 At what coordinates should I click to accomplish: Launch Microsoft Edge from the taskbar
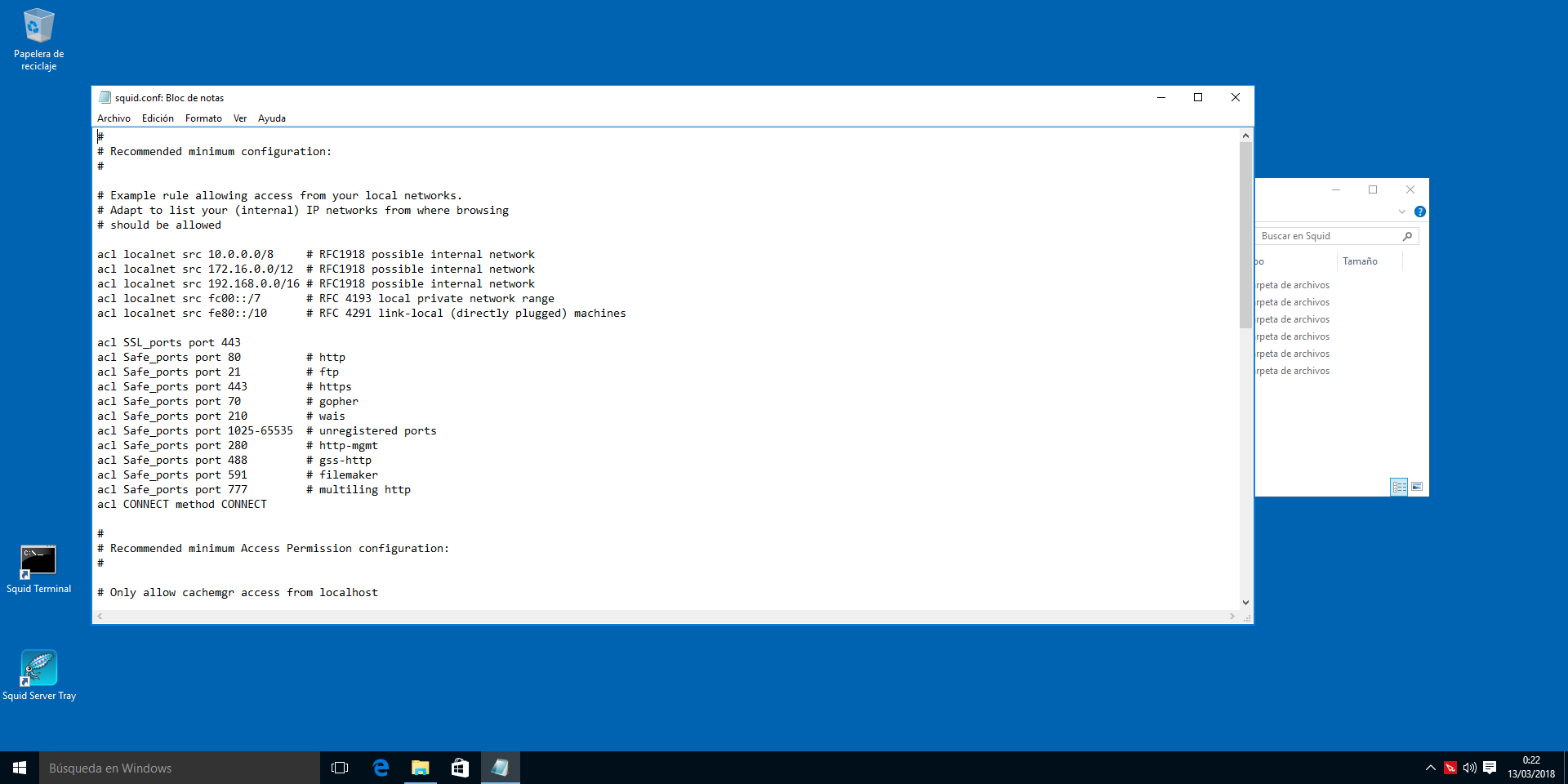(x=381, y=768)
